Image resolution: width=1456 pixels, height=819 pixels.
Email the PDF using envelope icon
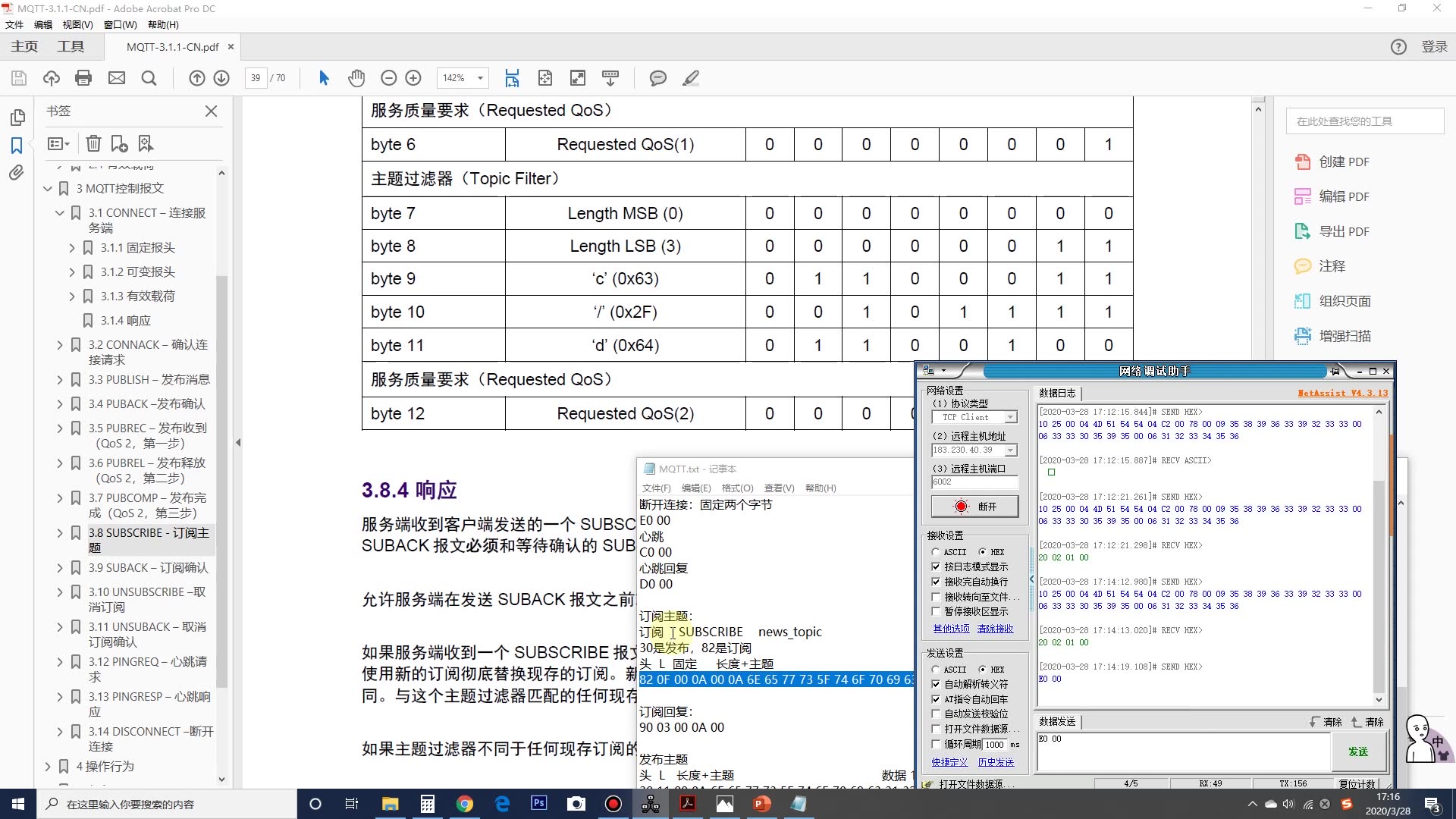click(x=117, y=78)
